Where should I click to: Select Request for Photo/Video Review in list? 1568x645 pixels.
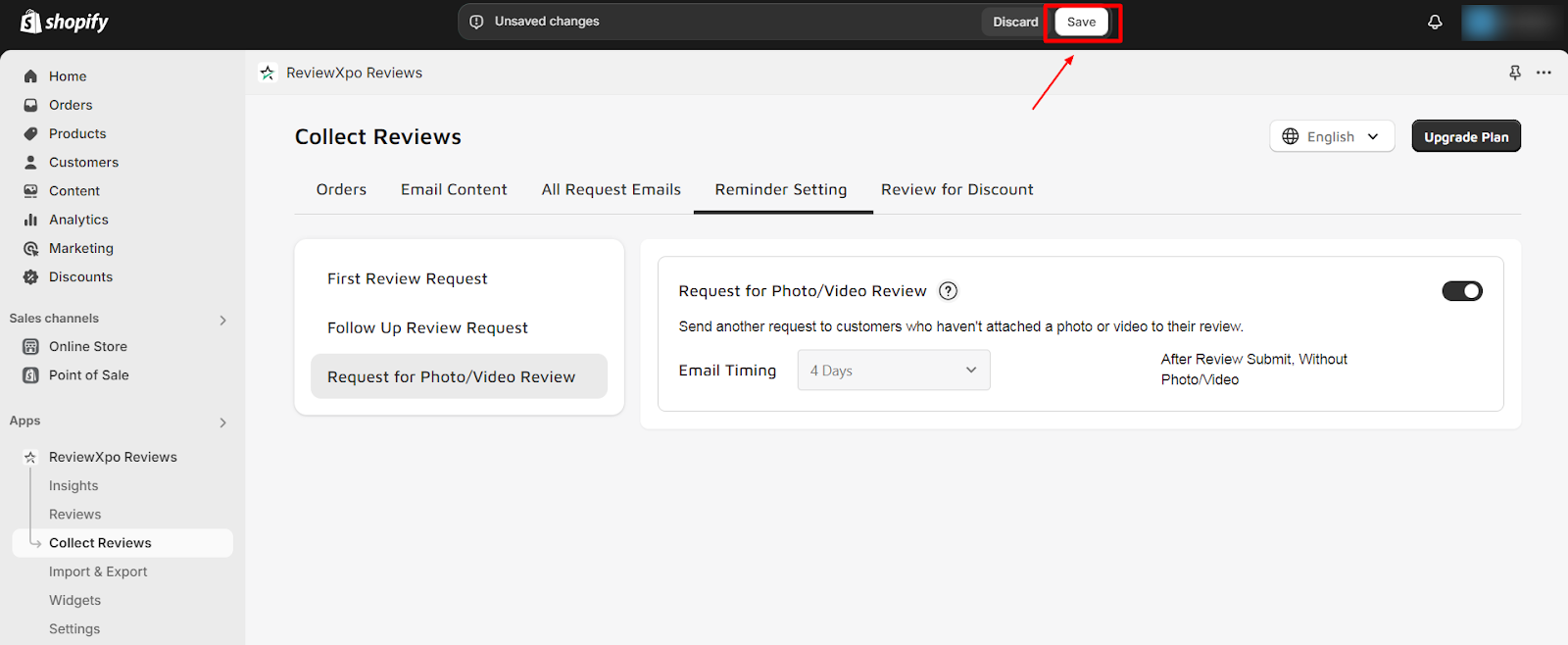point(459,376)
